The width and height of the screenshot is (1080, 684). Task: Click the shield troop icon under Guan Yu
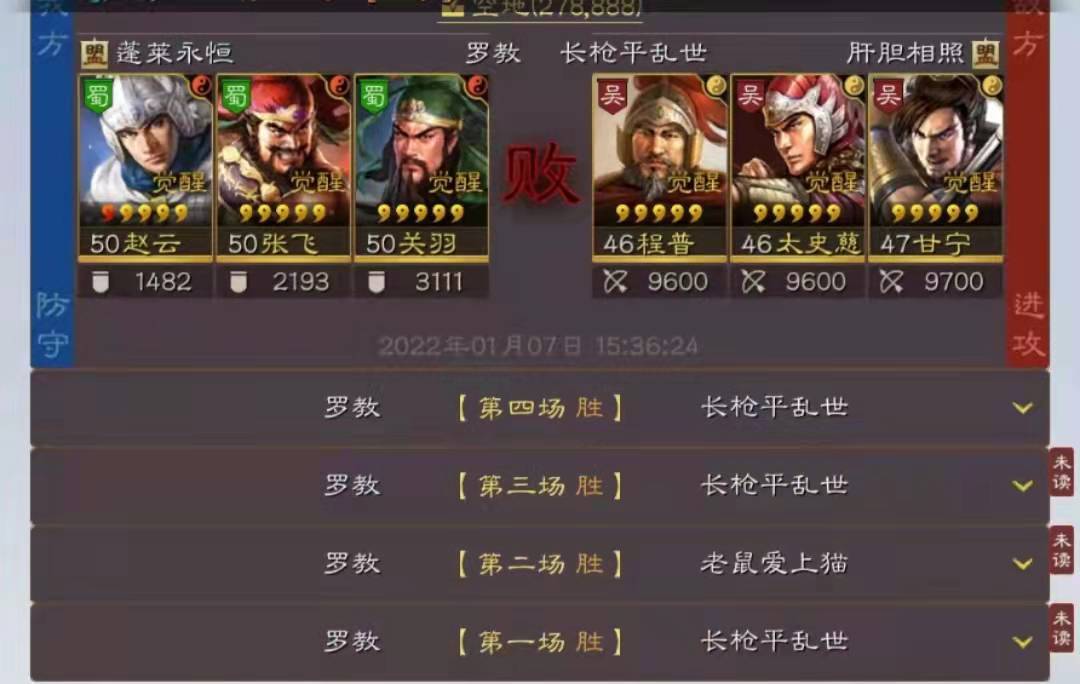click(376, 282)
